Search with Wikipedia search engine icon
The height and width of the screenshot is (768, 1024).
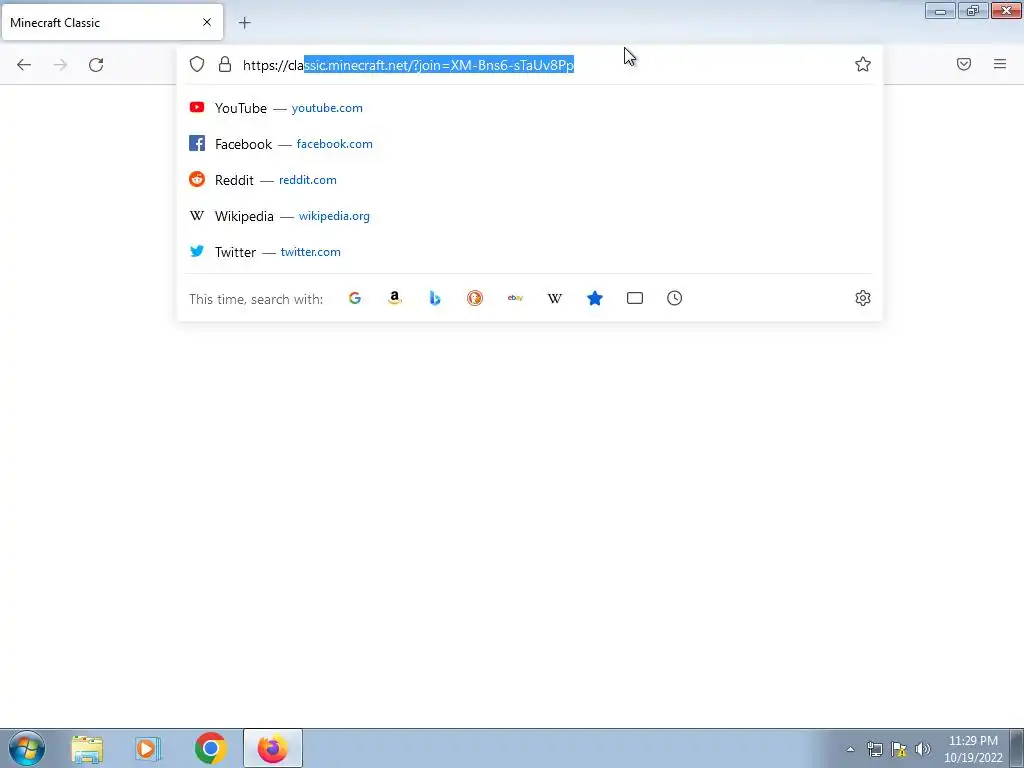coord(554,298)
